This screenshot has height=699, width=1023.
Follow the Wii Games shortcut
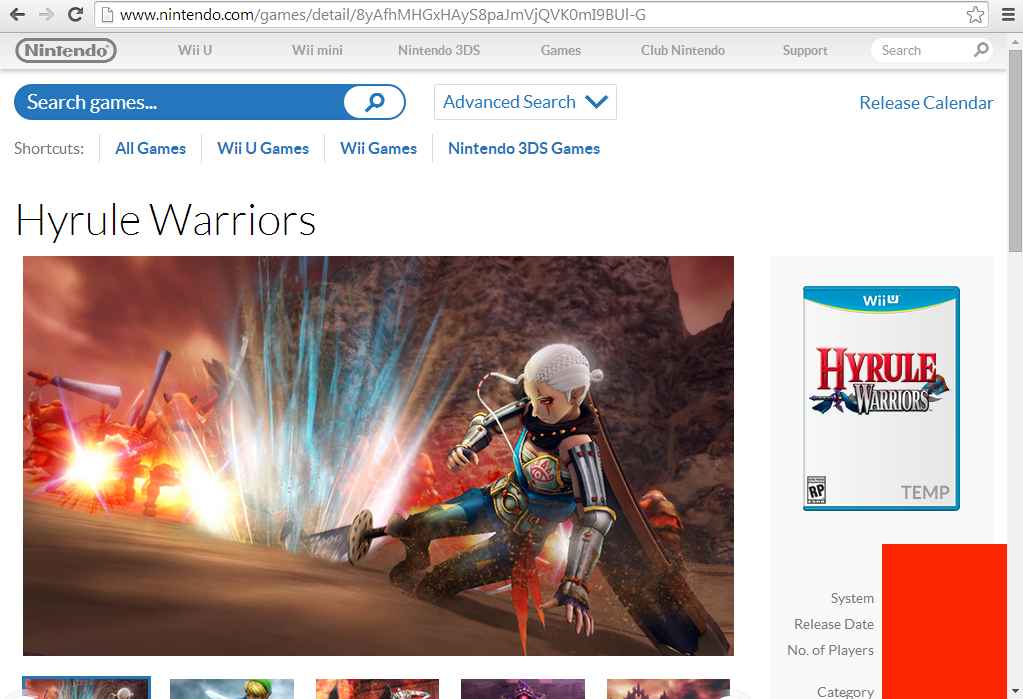click(x=378, y=148)
